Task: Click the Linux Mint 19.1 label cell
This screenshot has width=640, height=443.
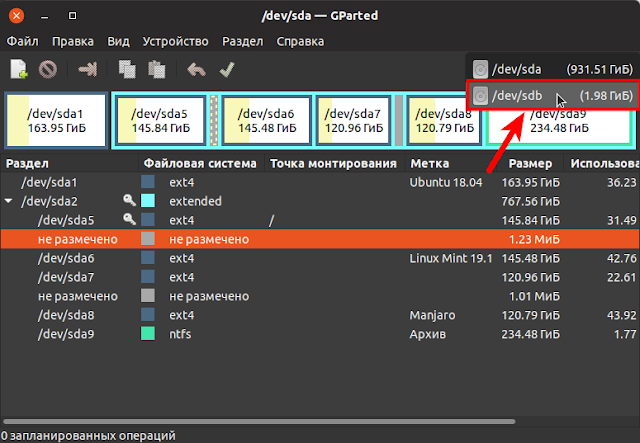Action: click(x=451, y=258)
